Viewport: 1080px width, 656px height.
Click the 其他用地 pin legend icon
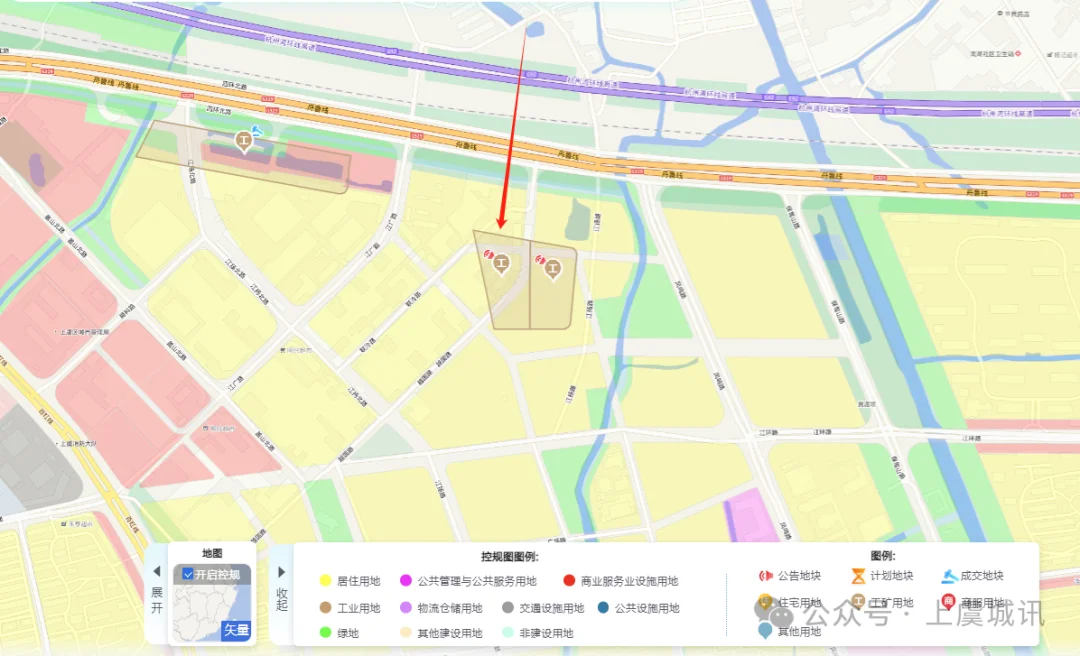[x=765, y=630]
